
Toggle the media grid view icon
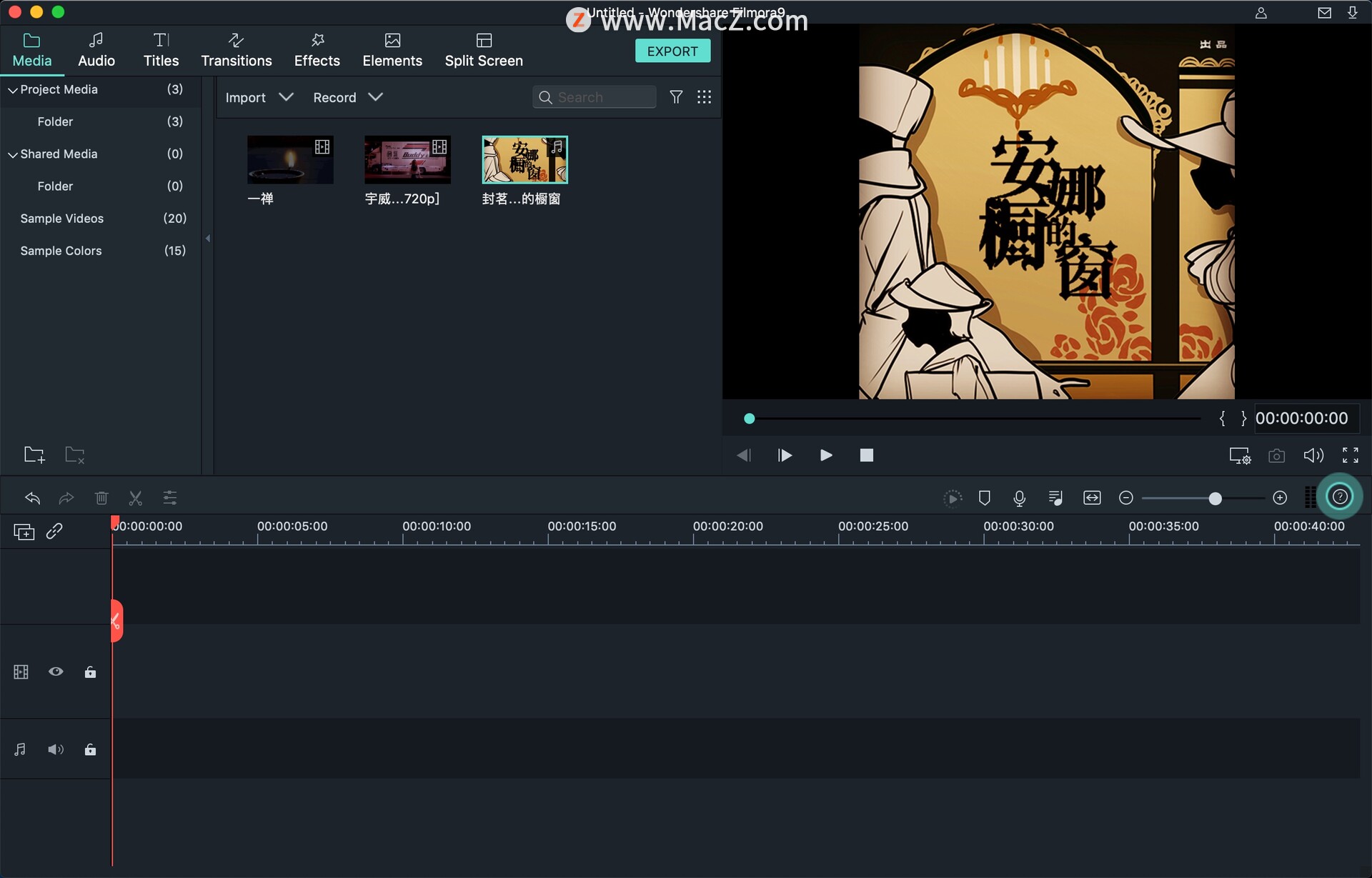coord(704,97)
